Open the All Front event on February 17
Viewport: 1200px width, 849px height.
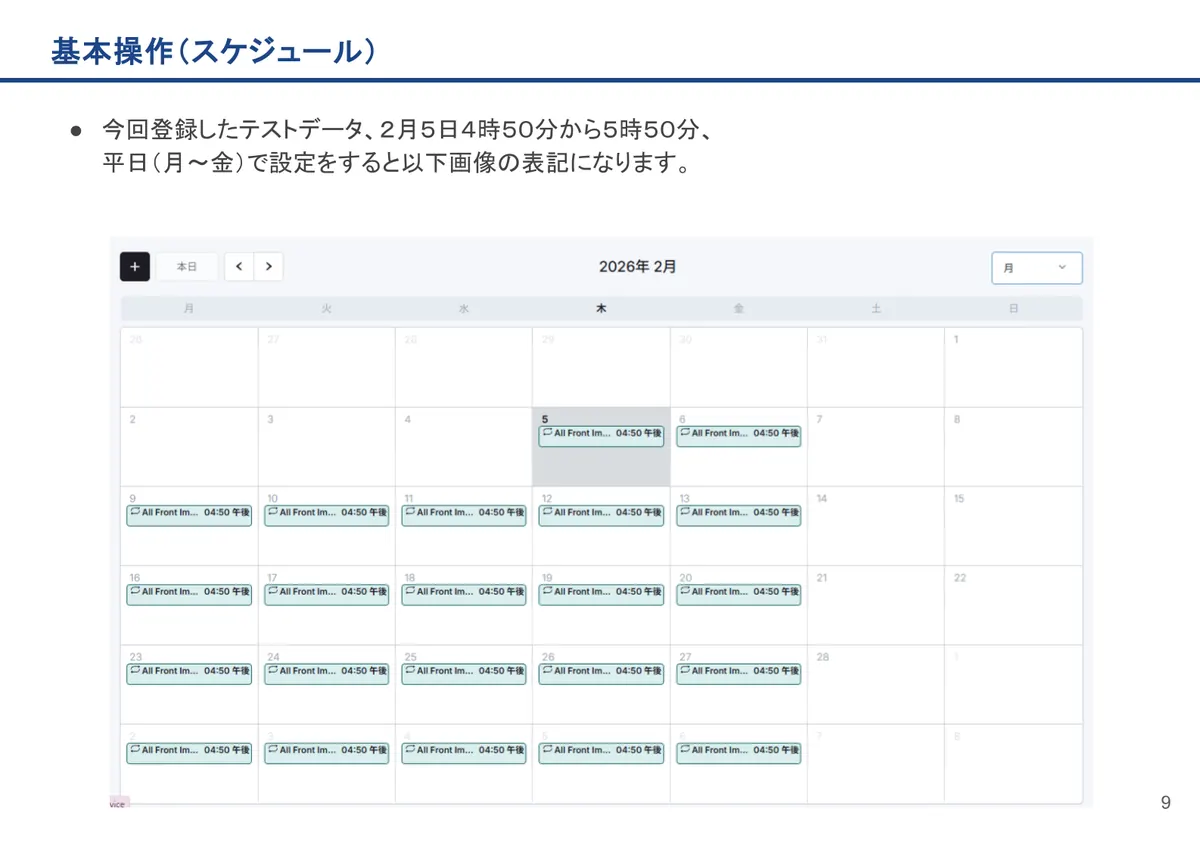327,594
